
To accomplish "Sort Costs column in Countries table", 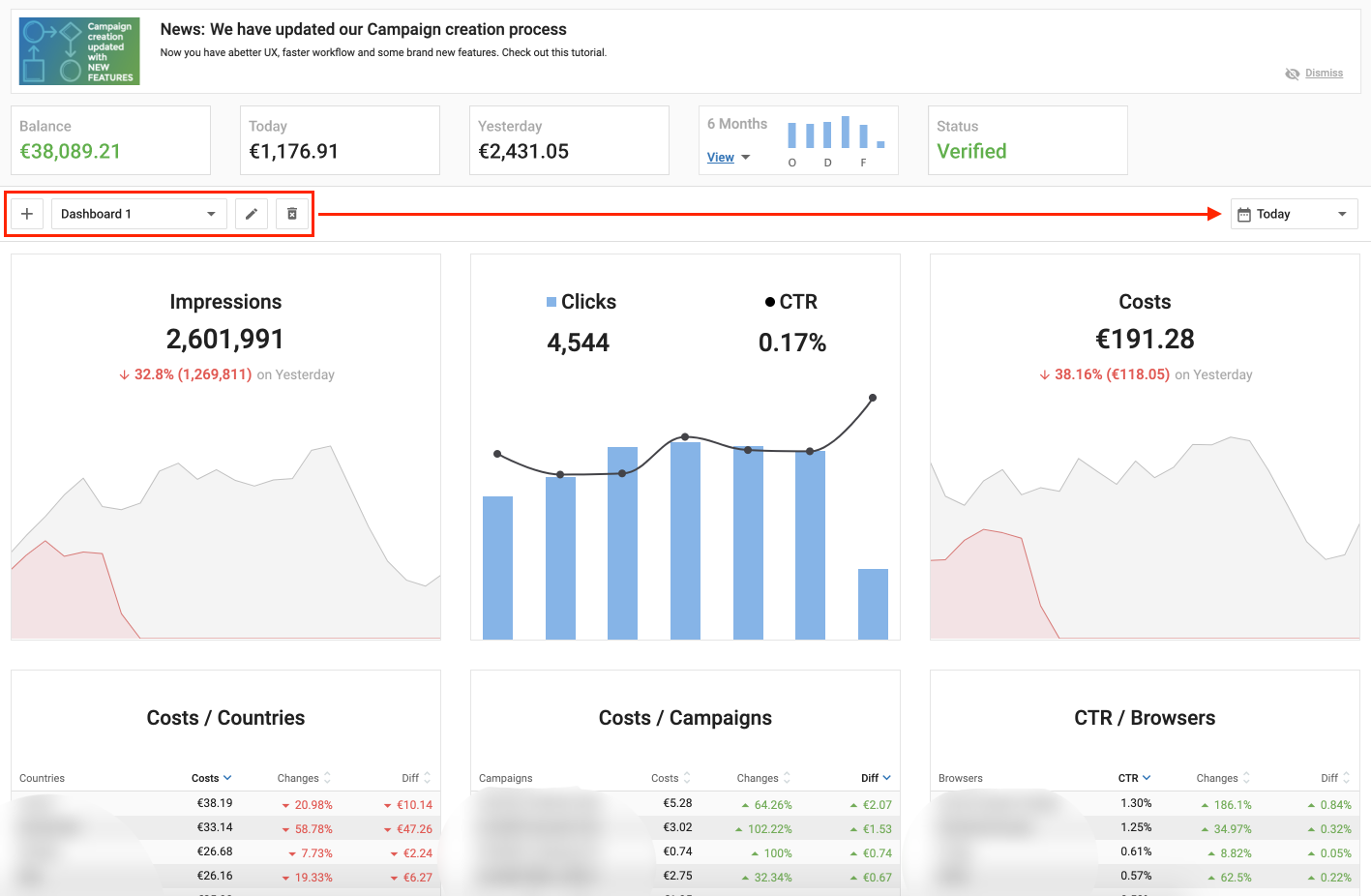I will [x=211, y=778].
